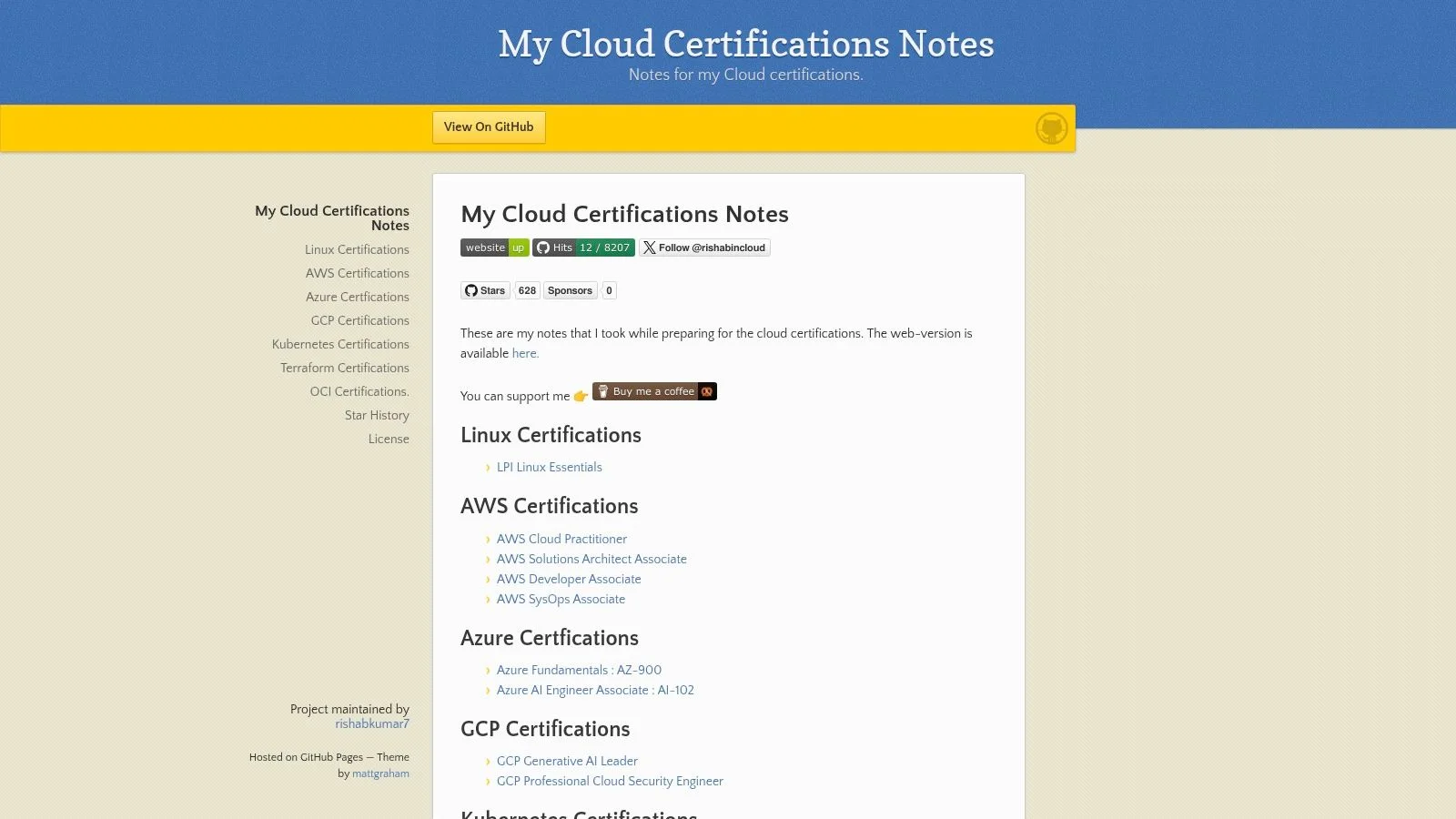Open Azure AI Engineer Associate : AI-102 notes
Viewport: 1456px width, 819px height.
(x=595, y=690)
